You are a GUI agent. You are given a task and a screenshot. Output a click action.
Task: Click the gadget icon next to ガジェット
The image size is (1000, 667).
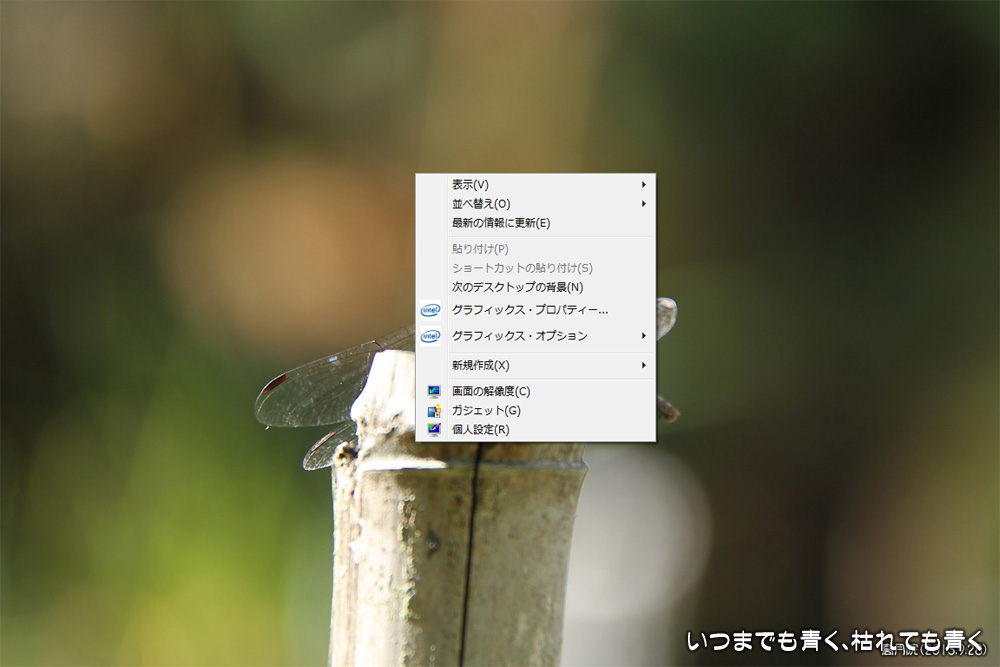click(x=433, y=411)
